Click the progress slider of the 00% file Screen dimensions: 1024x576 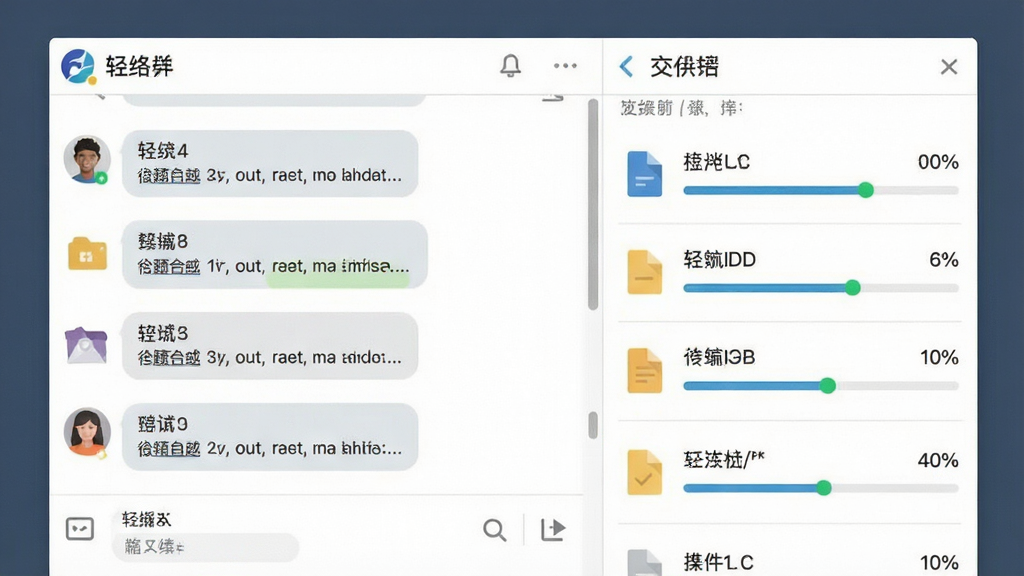[x=821, y=190]
